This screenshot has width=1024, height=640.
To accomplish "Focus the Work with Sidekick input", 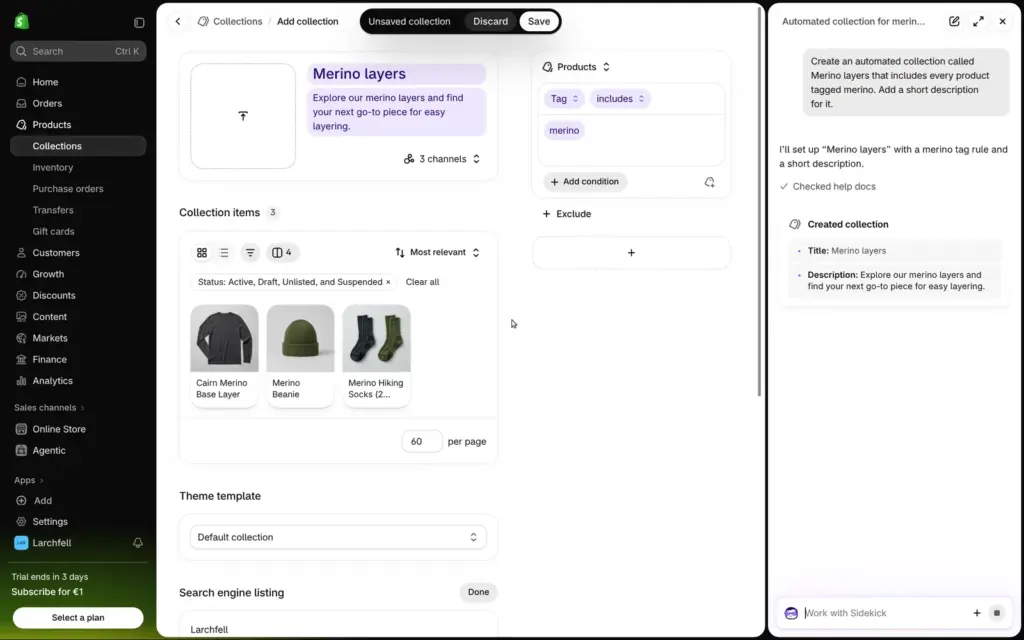I will tap(884, 613).
